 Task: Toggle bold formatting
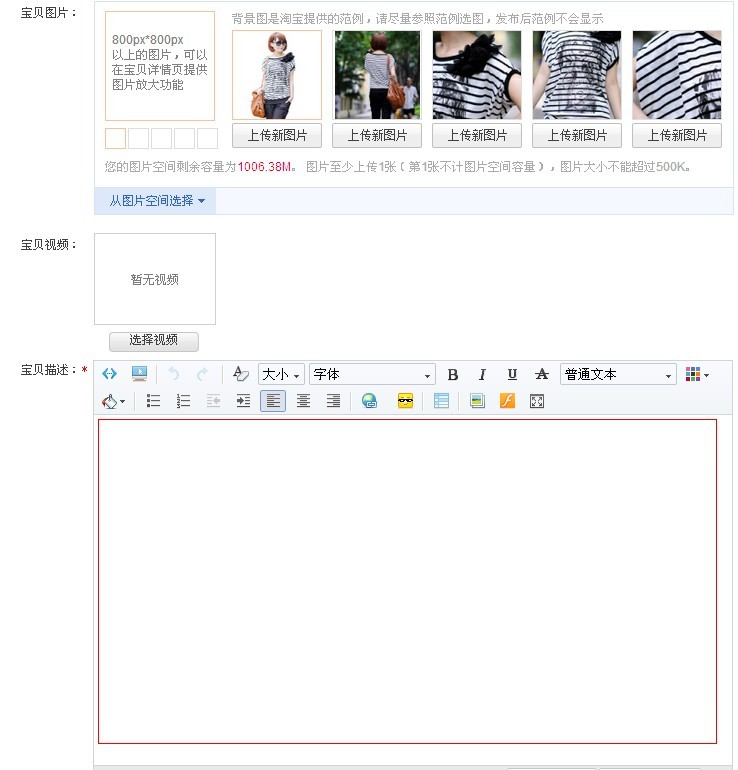click(453, 375)
